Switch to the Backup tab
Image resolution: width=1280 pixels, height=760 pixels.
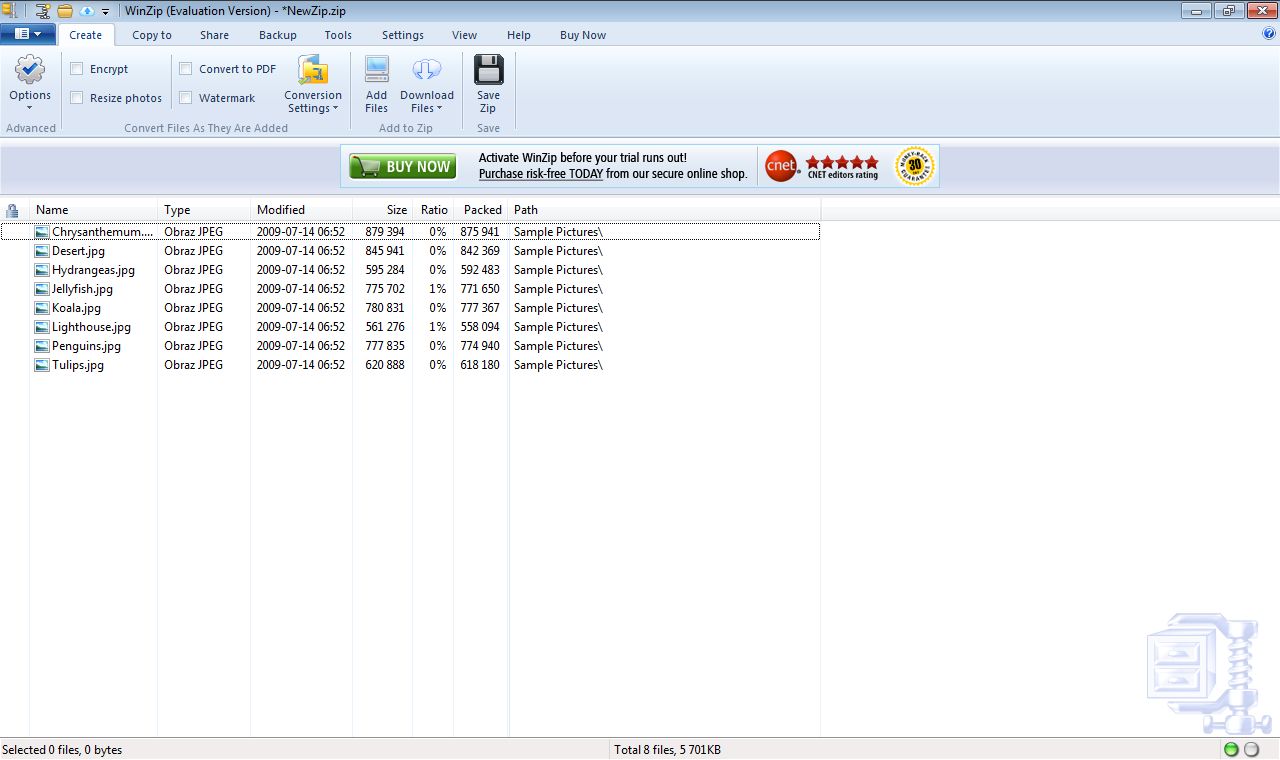pos(278,35)
